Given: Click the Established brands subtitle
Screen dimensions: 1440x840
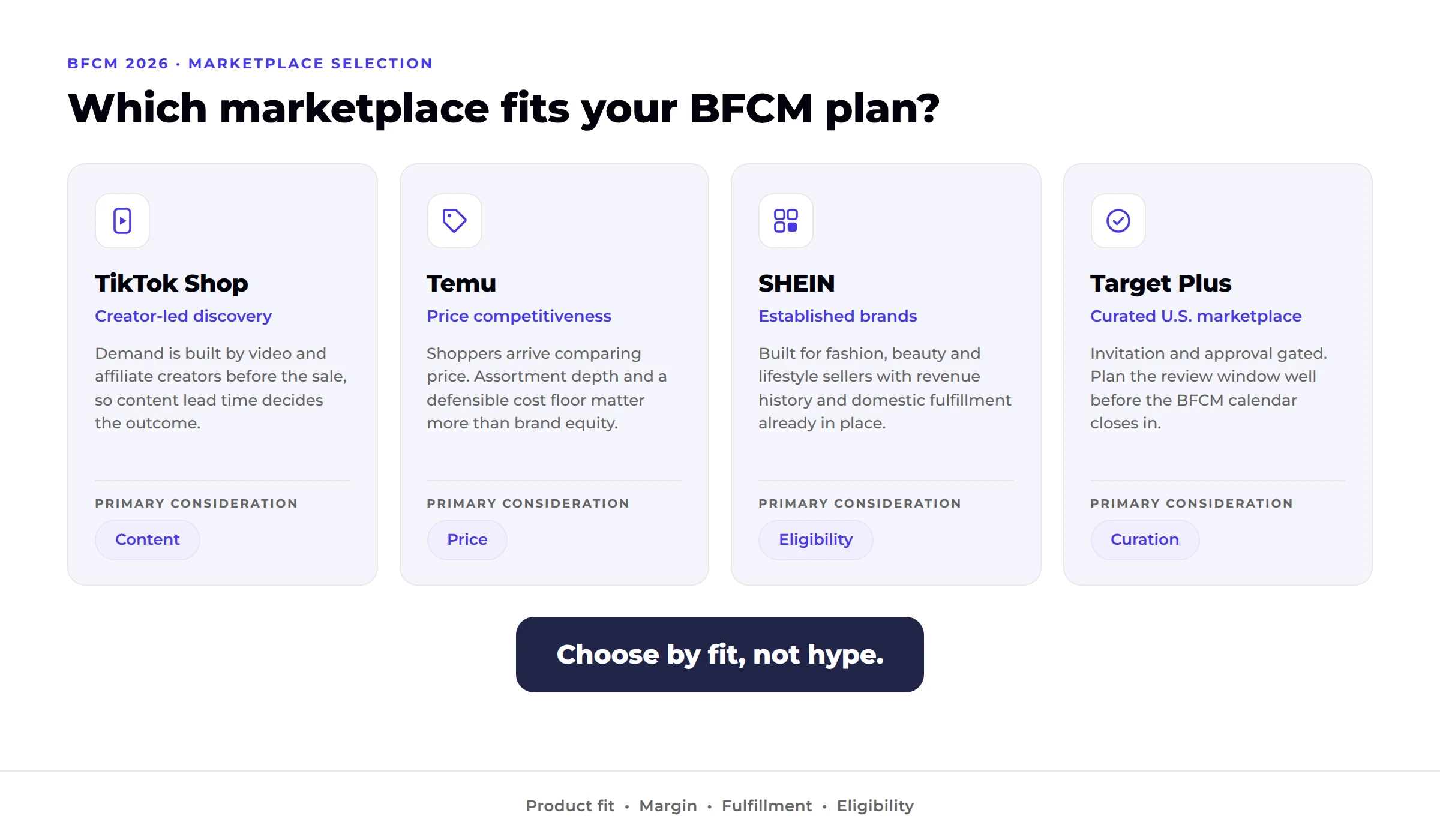Looking at the screenshot, I should click(838, 316).
